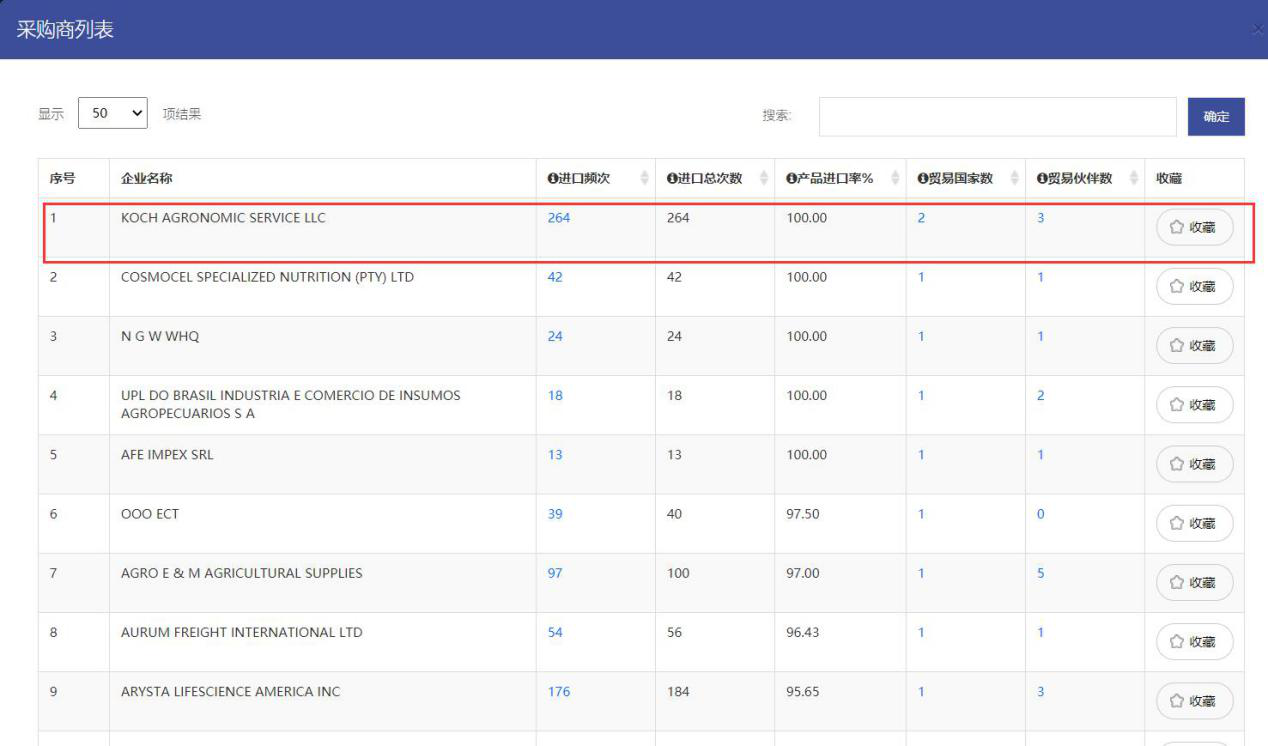
Task: Sort table by 贸易伙伴数 sort arrows
Action: pos(1133,179)
